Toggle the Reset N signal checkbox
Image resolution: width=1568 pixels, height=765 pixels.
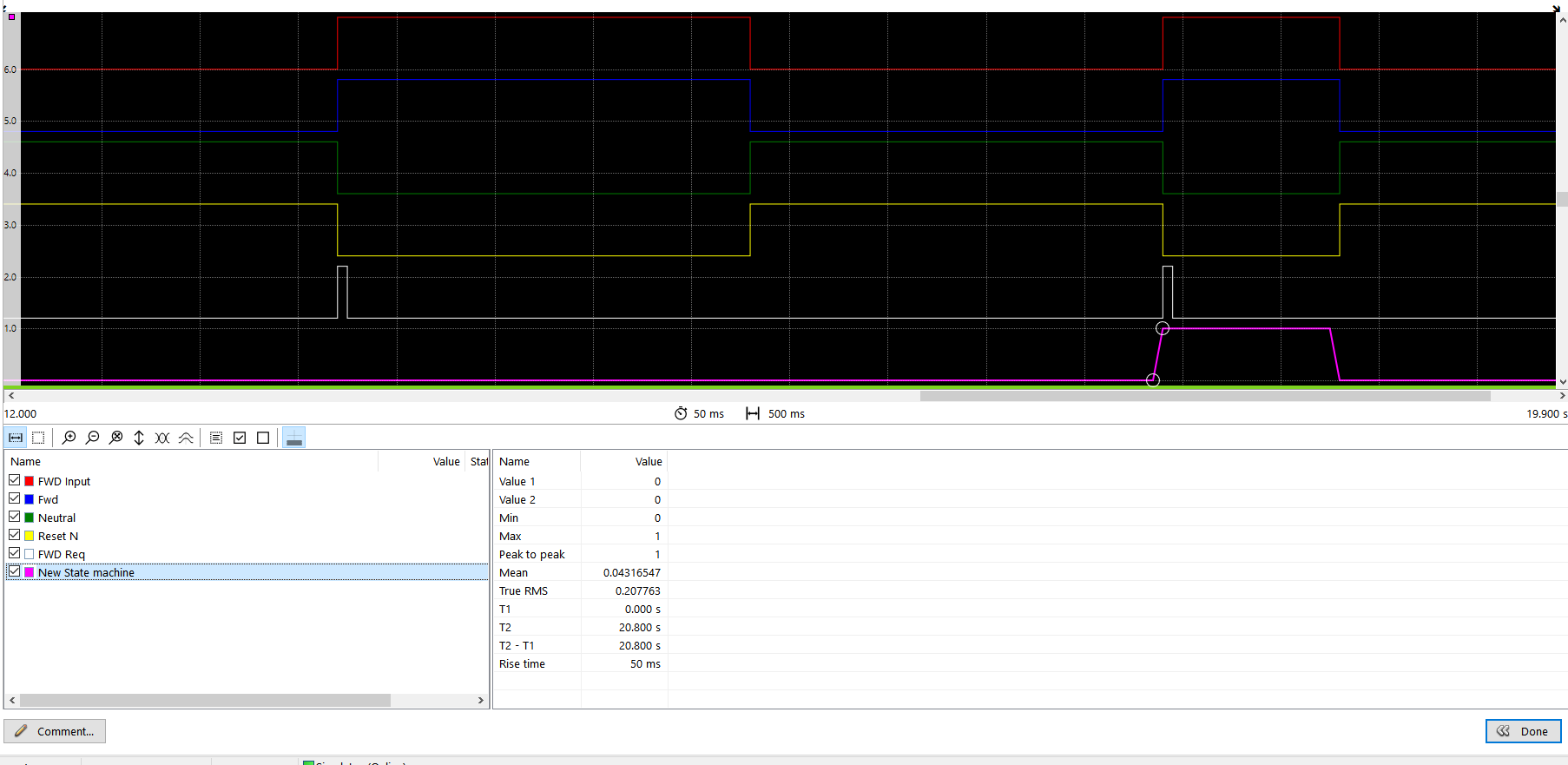coord(15,535)
